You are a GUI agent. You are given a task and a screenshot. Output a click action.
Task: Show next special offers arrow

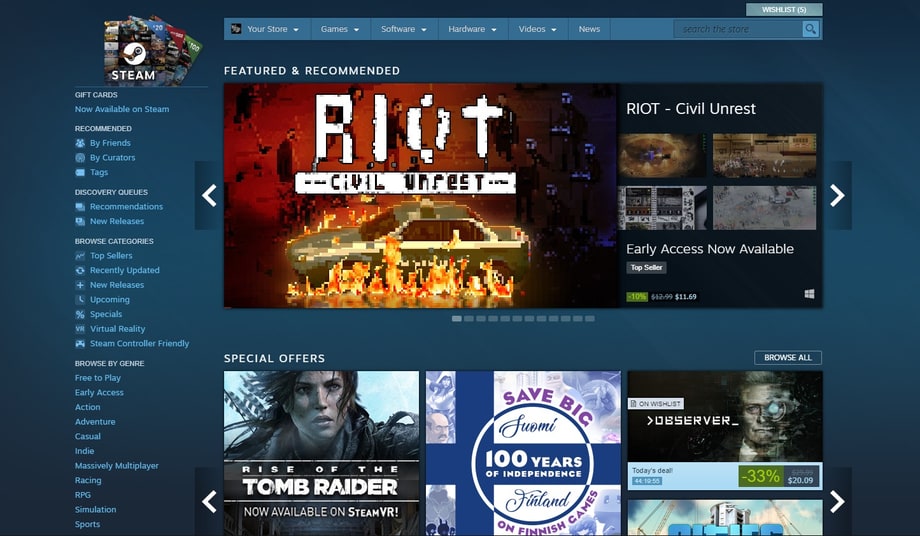[x=837, y=501]
